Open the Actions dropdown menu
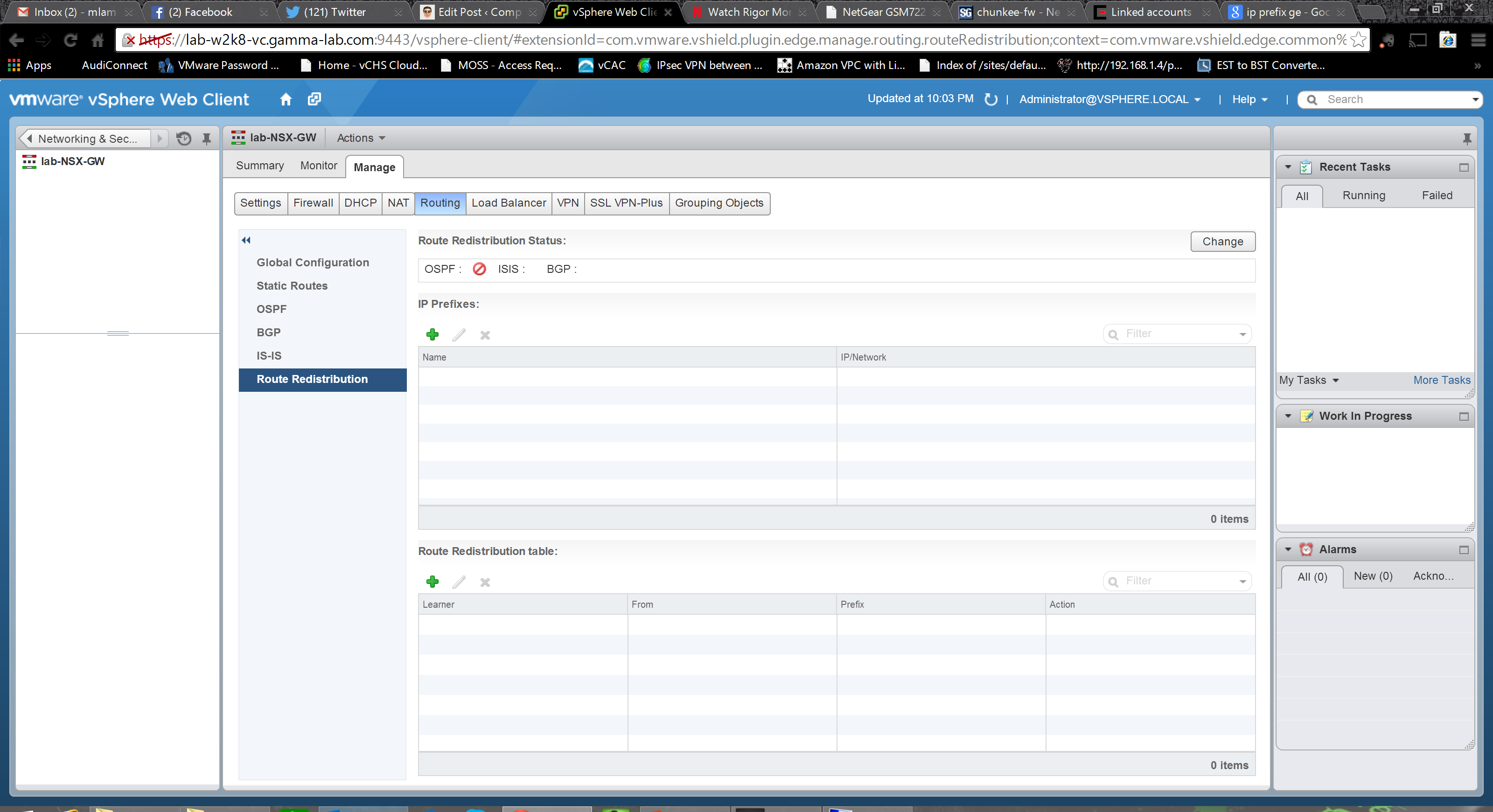The width and height of the screenshot is (1493, 812). point(361,138)
